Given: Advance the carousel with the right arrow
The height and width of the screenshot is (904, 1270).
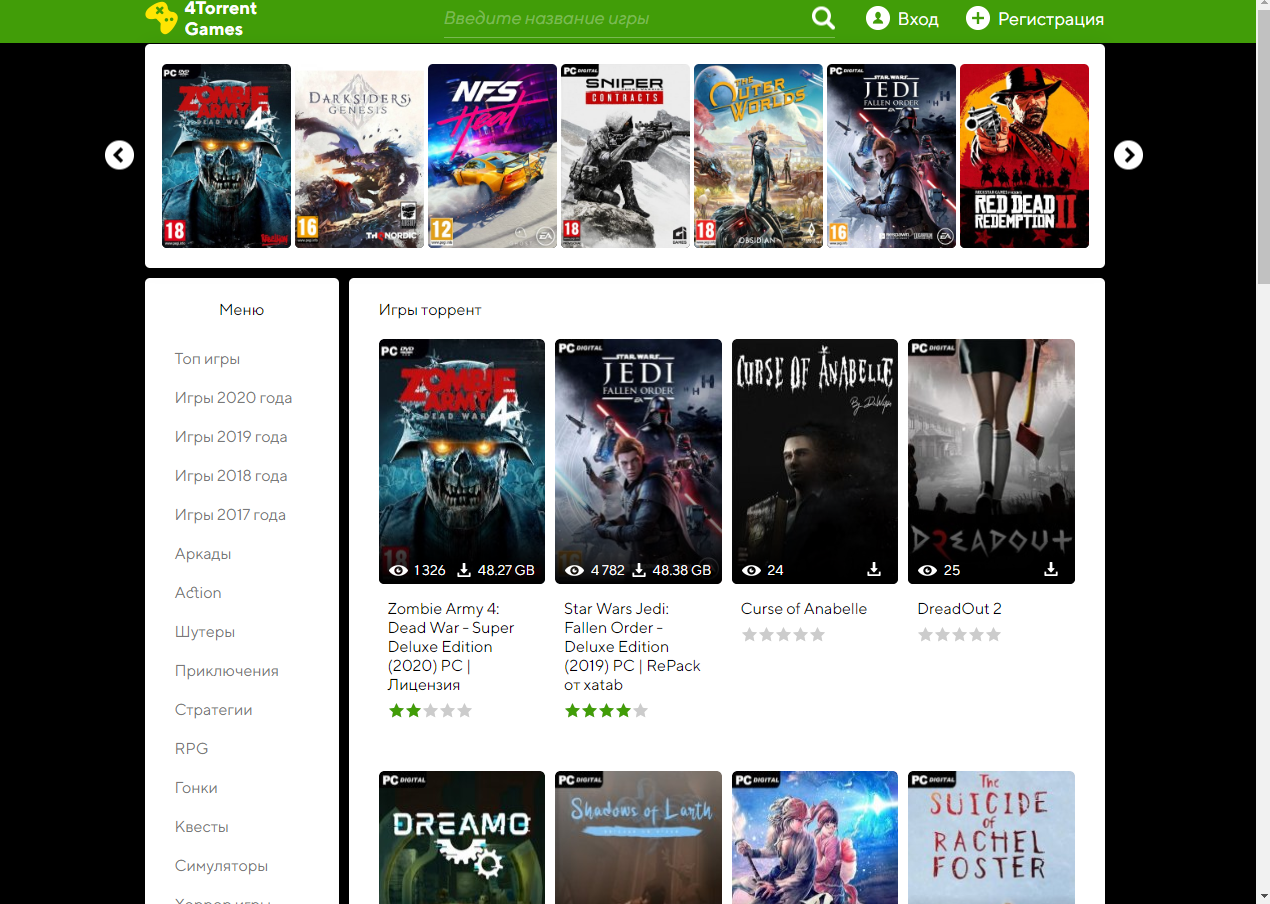Looking at the screenshot, I should [x=1128, y=155].
